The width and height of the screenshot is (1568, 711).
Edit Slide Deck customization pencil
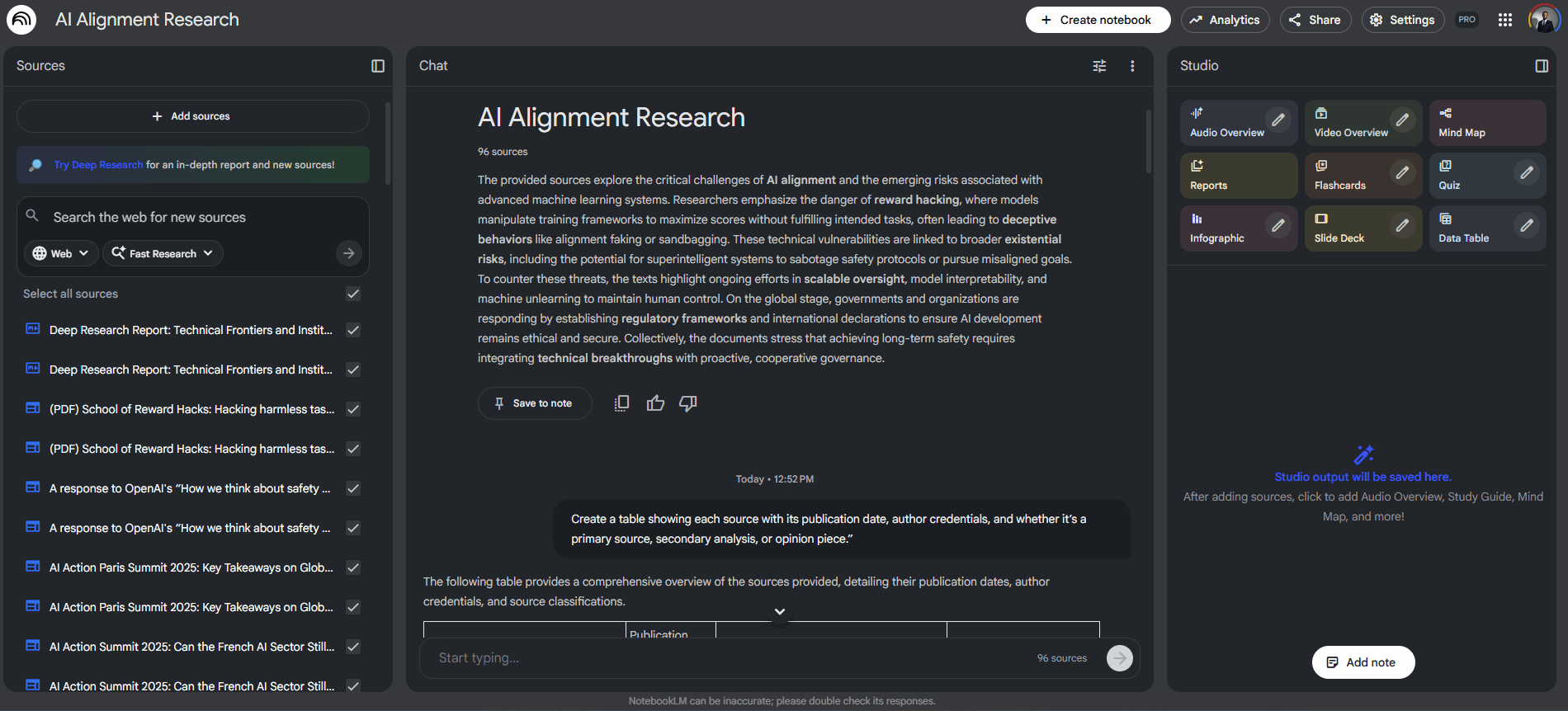pyautogui.click(x=1403, y=225)
